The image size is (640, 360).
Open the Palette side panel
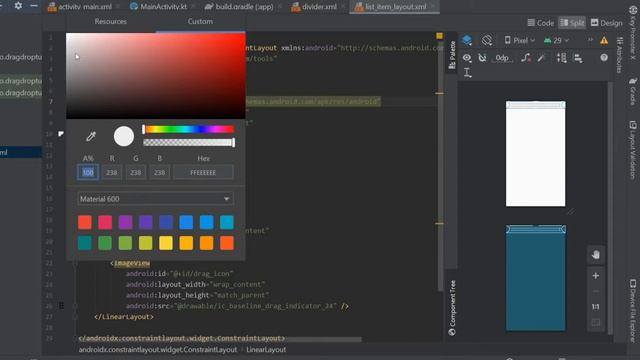click(x=452, y=55)
